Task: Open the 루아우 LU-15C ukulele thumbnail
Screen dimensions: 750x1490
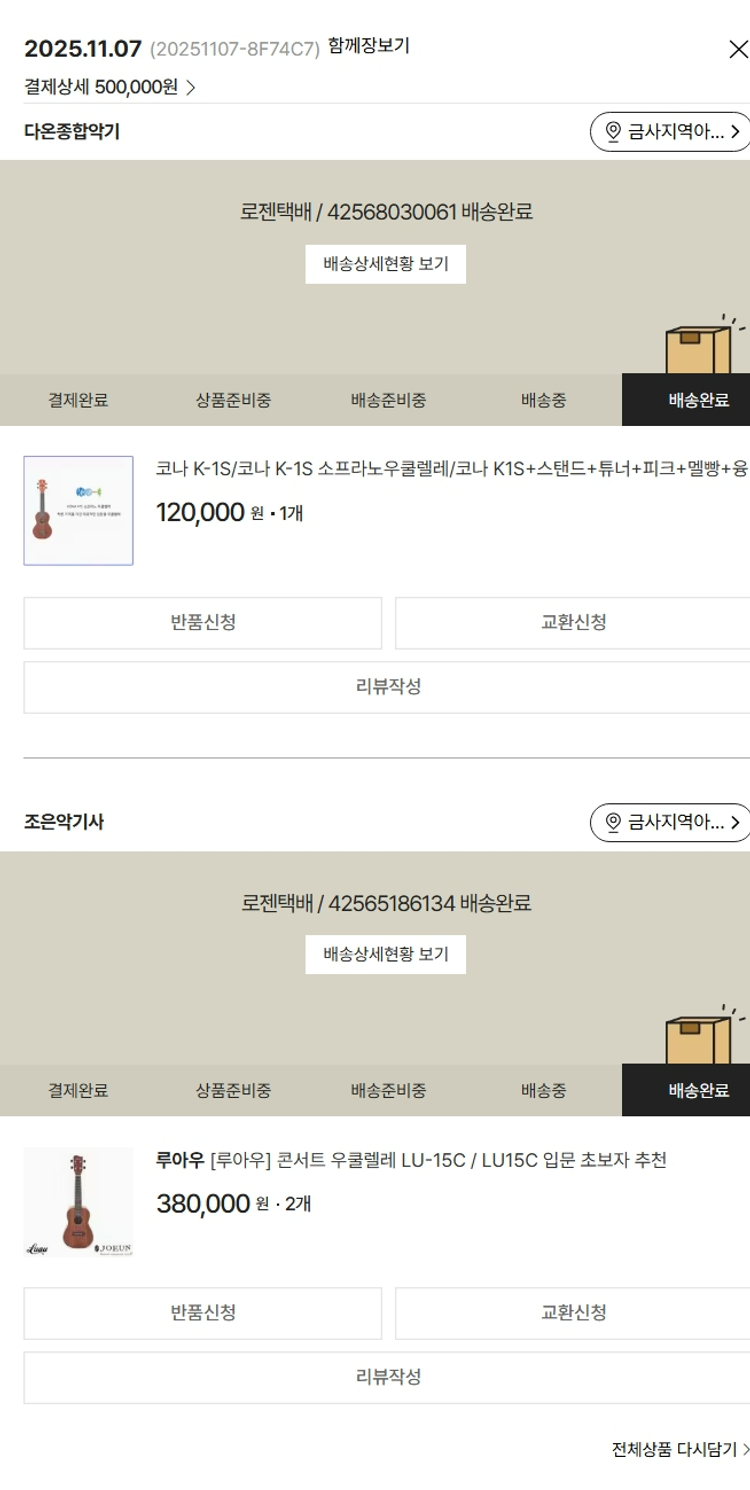Action: tap(78, 1201)
